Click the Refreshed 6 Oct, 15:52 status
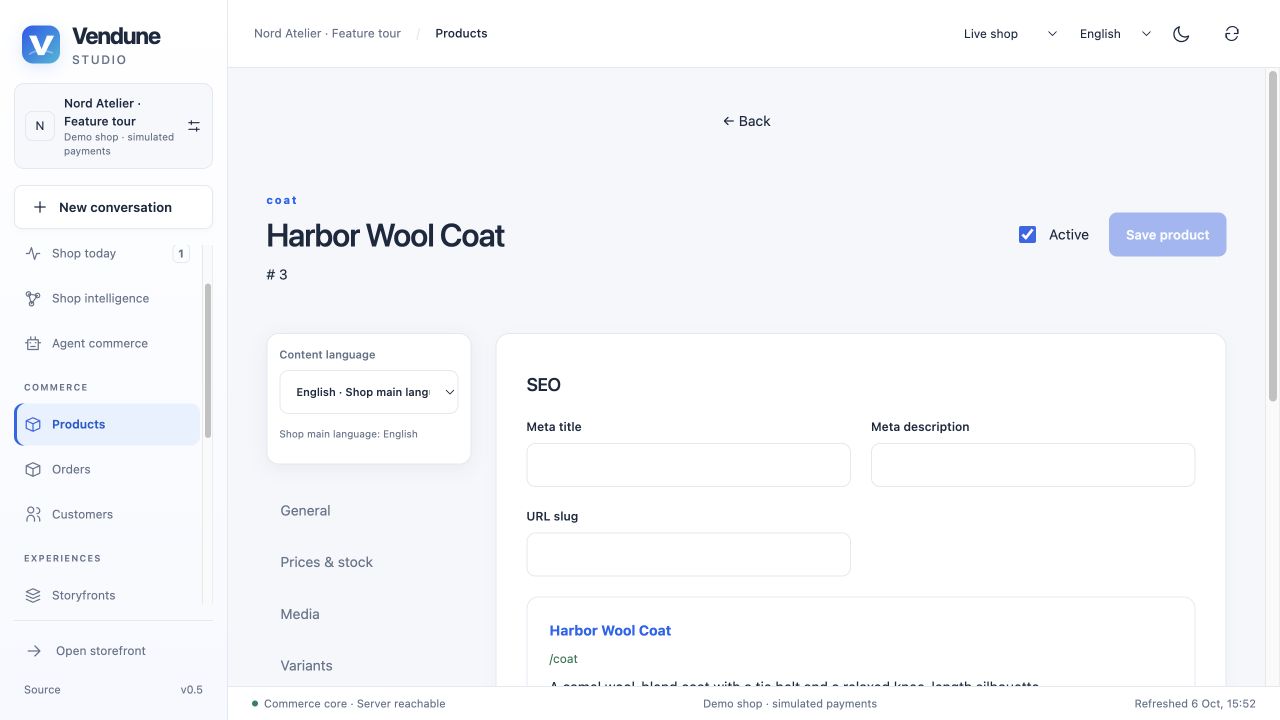1280x720 pixels. point(1195,704)
